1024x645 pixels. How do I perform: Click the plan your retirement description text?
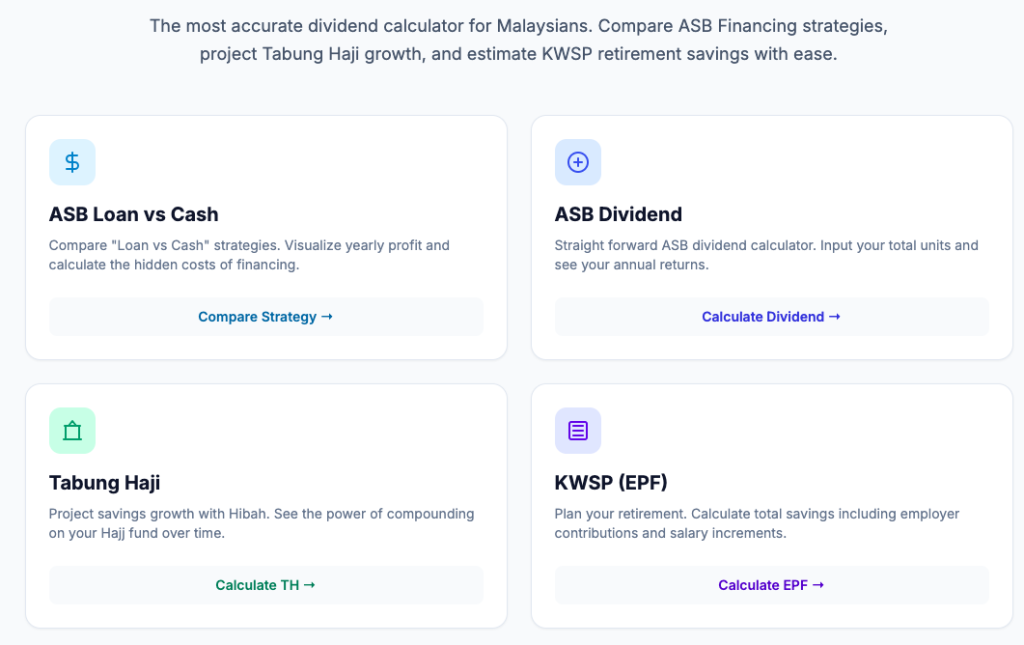(x=756, y=523)
